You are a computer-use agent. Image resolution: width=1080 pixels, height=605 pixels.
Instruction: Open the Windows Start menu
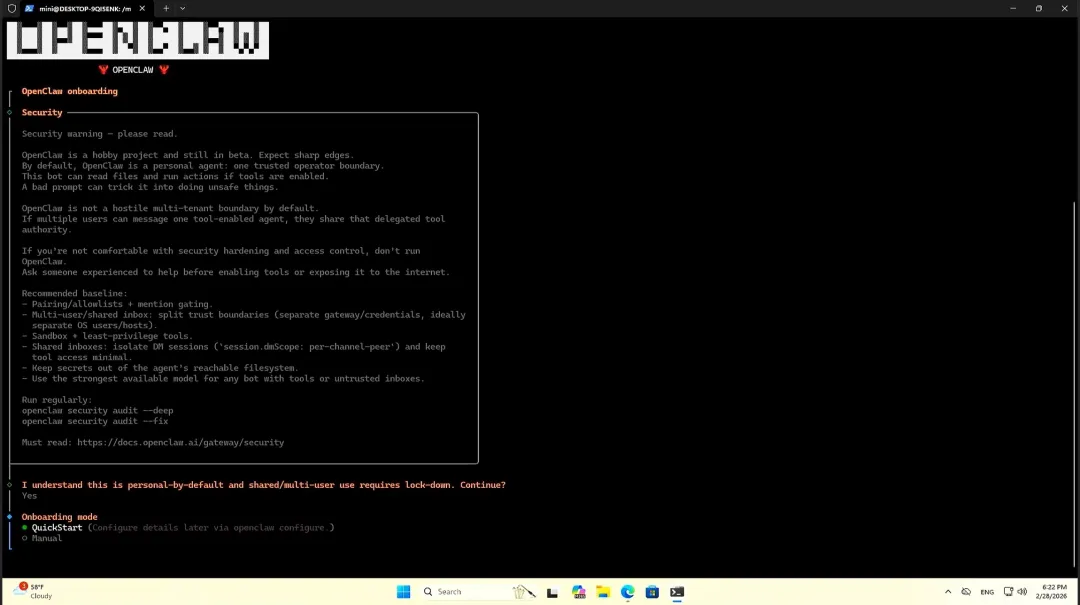(404, 592)
